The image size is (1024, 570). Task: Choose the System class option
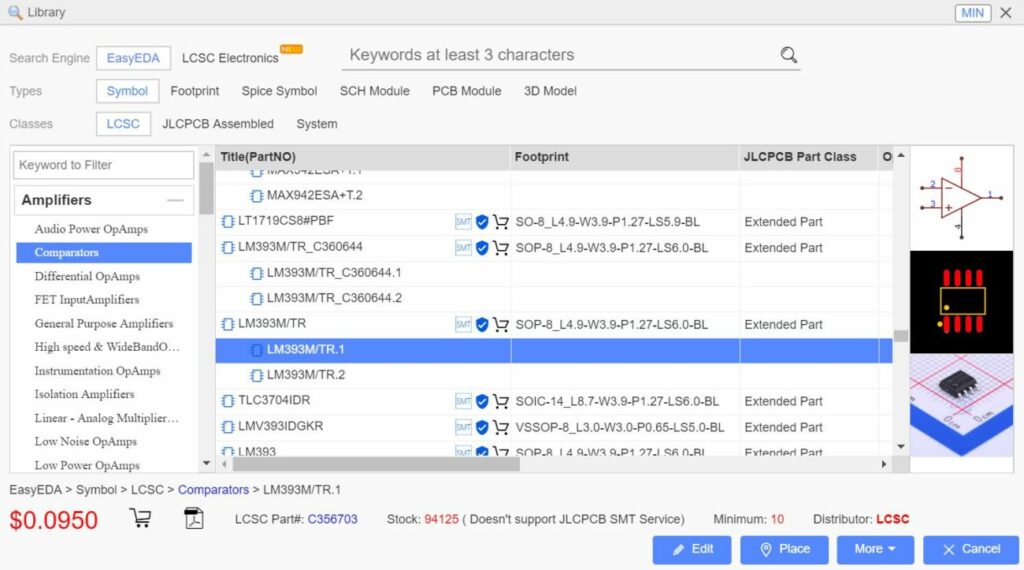(x=316, y=124)
